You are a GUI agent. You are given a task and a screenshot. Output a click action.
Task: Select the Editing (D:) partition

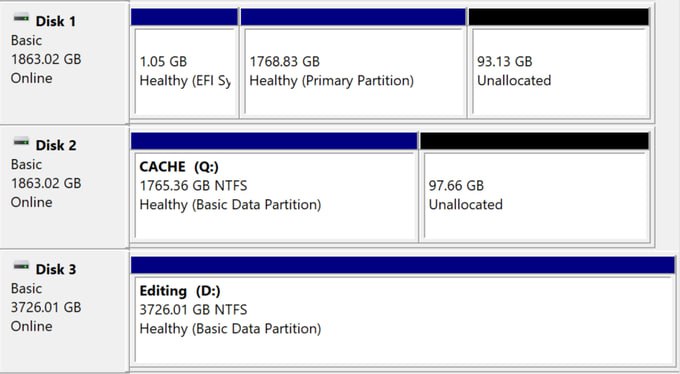point(403,319)
